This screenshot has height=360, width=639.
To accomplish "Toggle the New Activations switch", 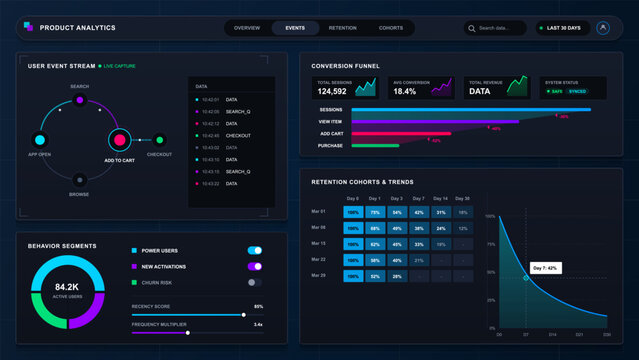I will (x=255, y=266).
